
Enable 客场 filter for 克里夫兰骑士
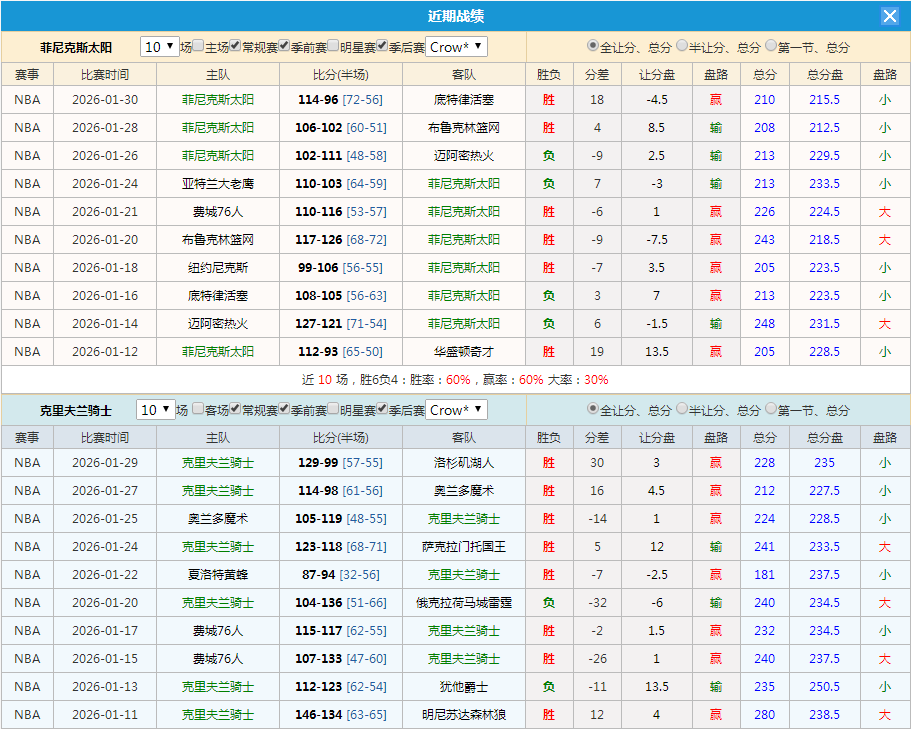point(199,411)
